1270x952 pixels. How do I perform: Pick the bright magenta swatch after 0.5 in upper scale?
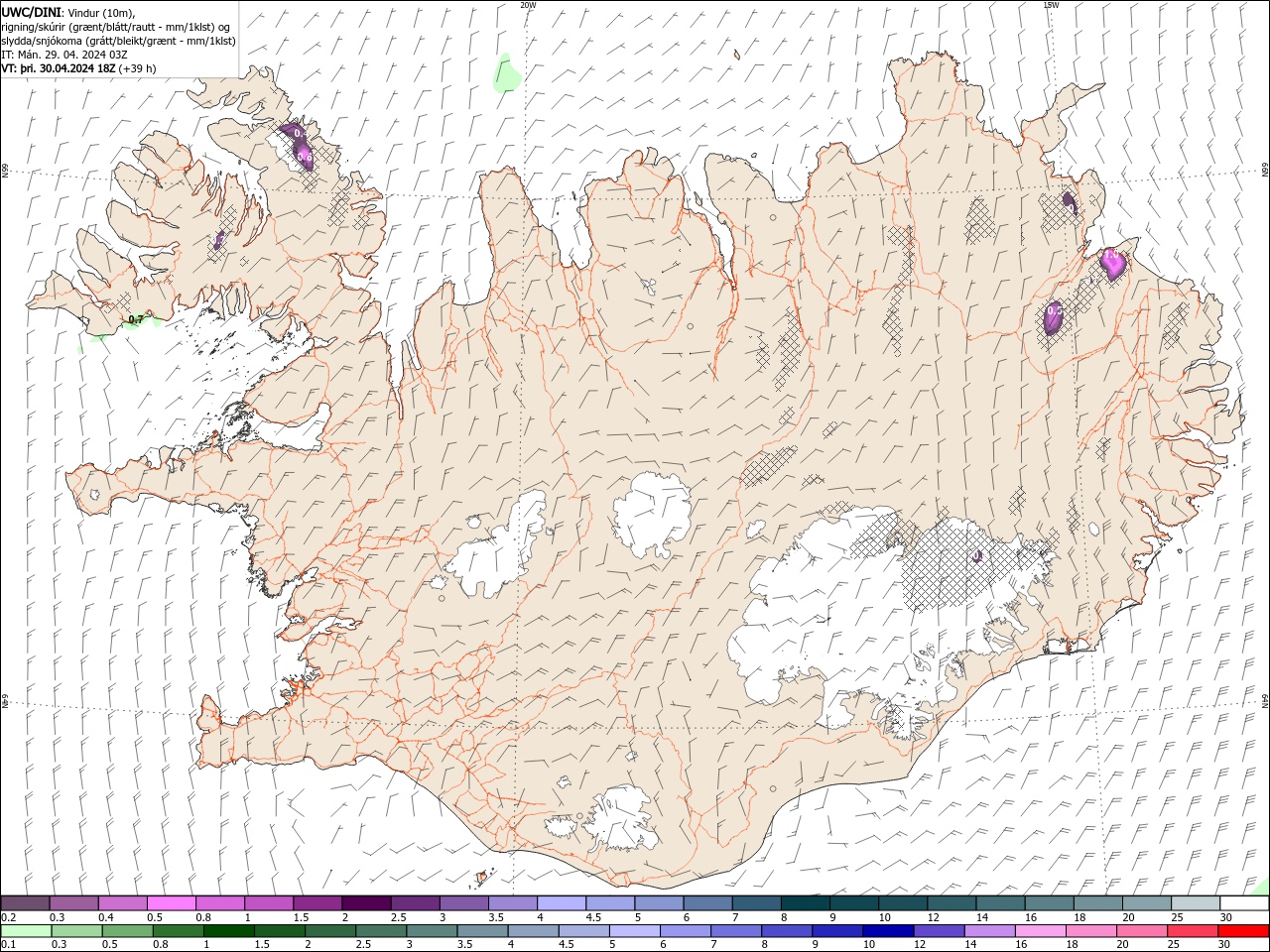pos(171,903)
